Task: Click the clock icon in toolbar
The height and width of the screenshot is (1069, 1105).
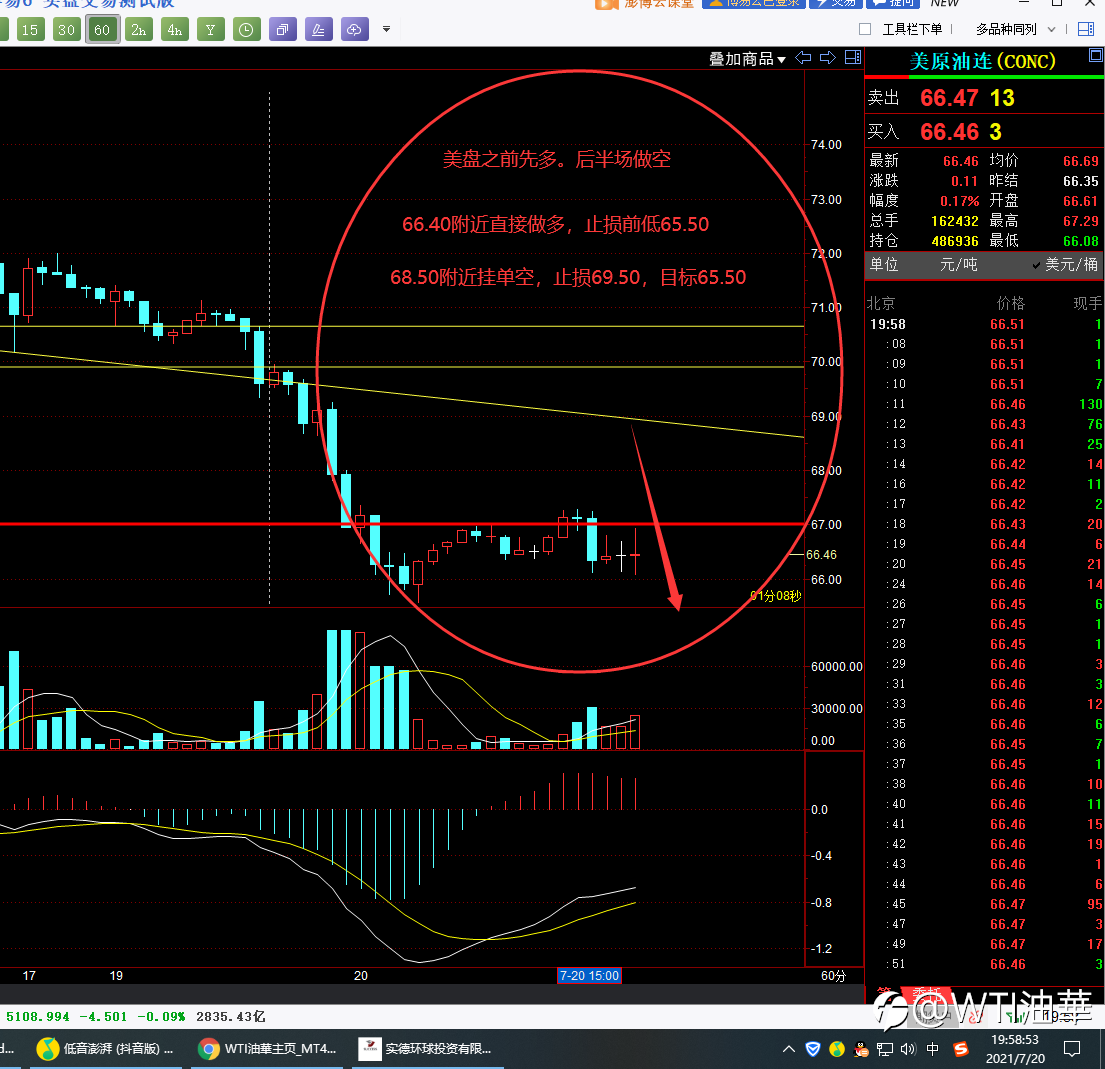Action: click(x=246, y=30)
